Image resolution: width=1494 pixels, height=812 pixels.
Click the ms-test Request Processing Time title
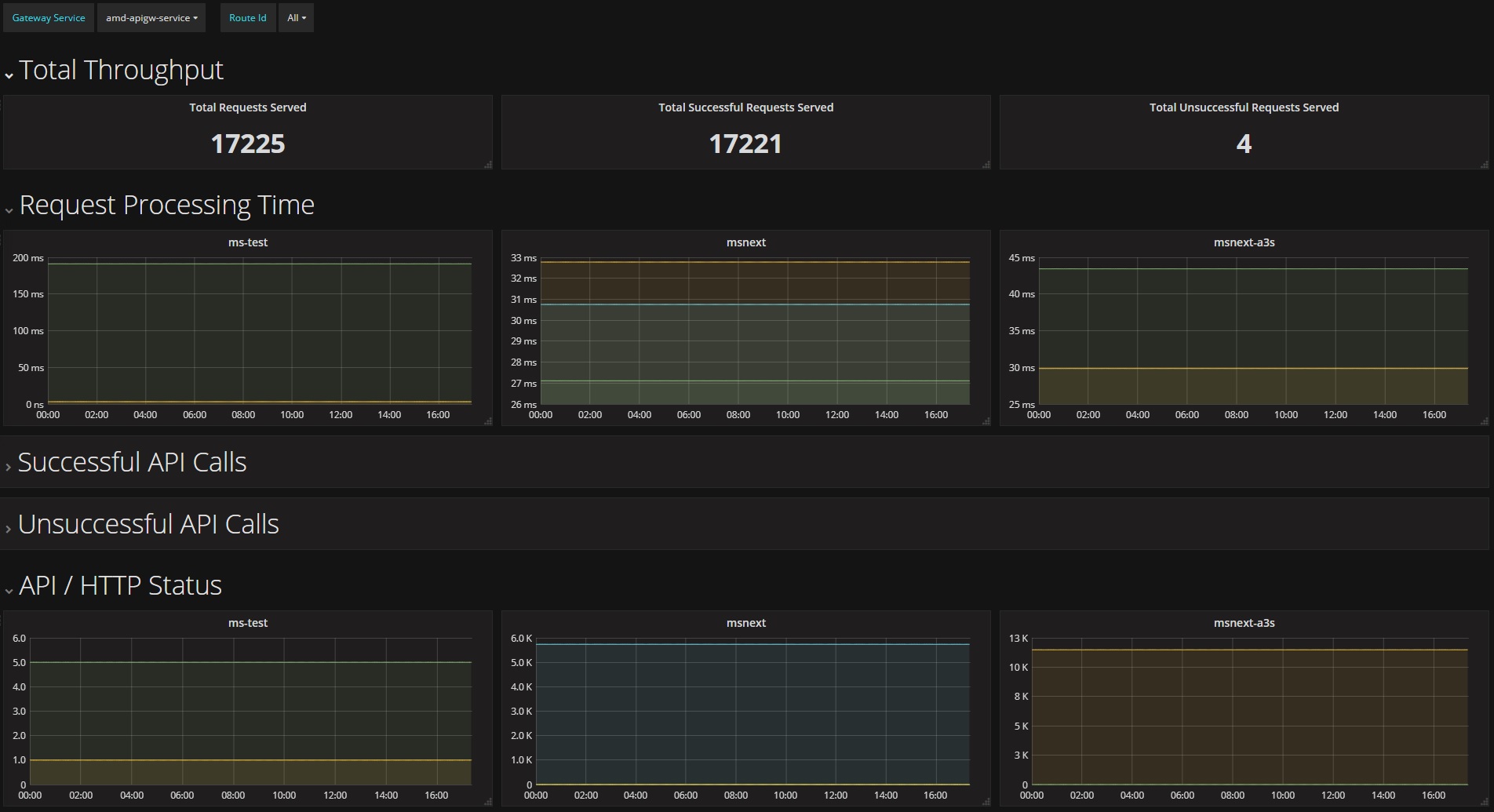point(247,242)
